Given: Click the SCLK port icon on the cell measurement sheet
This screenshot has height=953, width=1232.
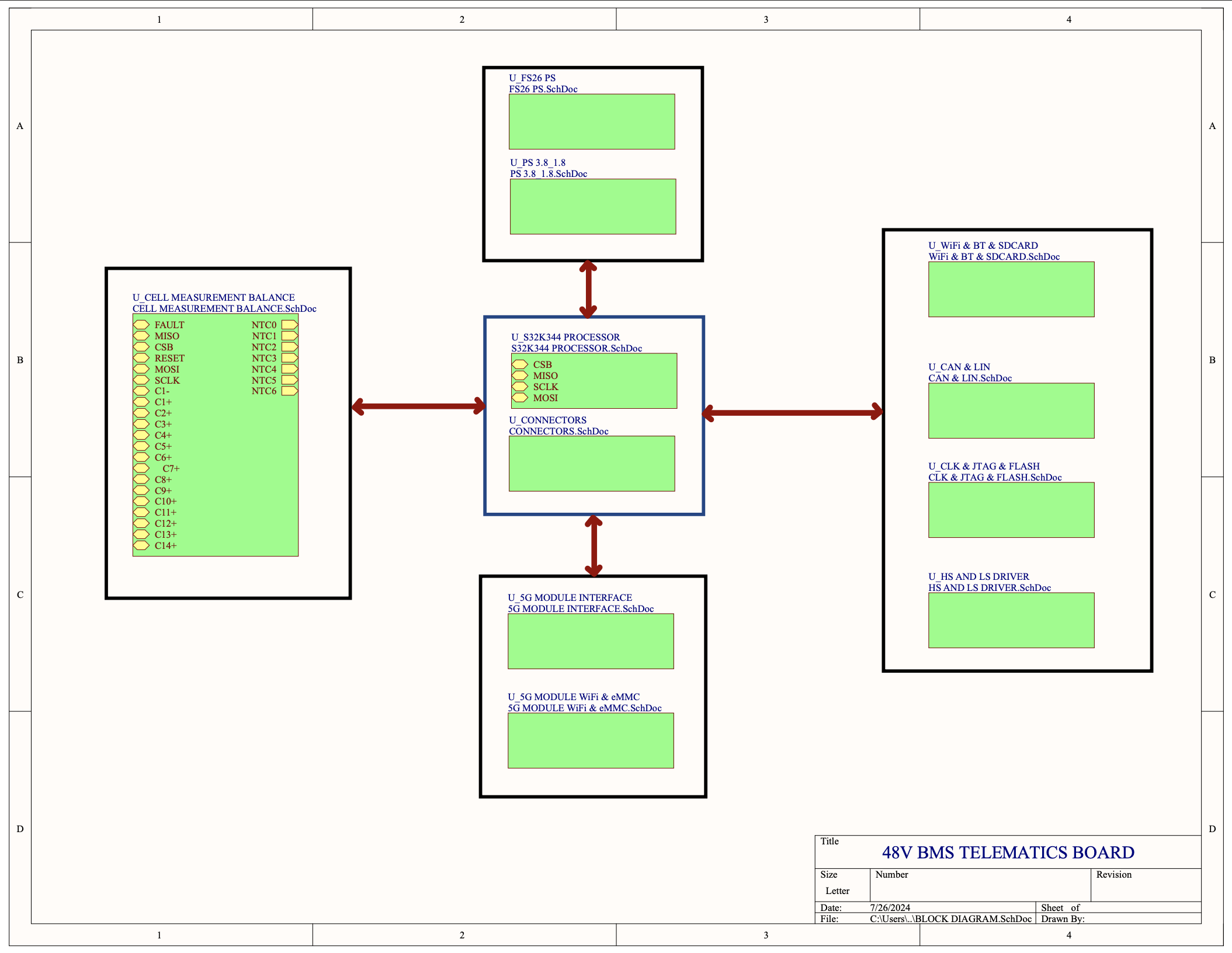Looking at the screenshot, I should pyautogui.click(x=141, y=380).
